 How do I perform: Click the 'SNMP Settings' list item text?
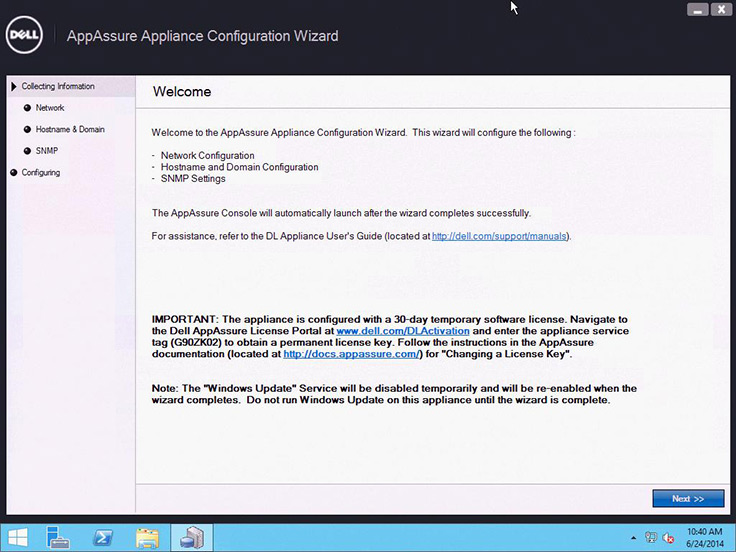pos(193,179)
